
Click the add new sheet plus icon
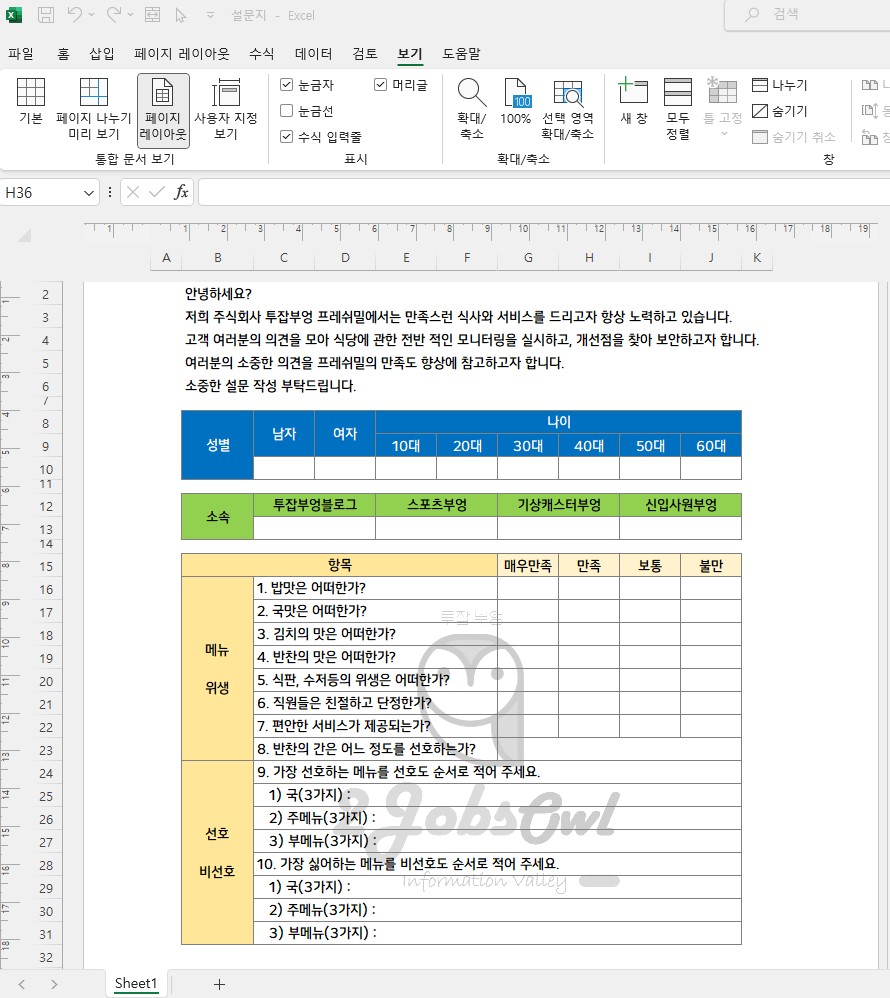tap(220, 984)
